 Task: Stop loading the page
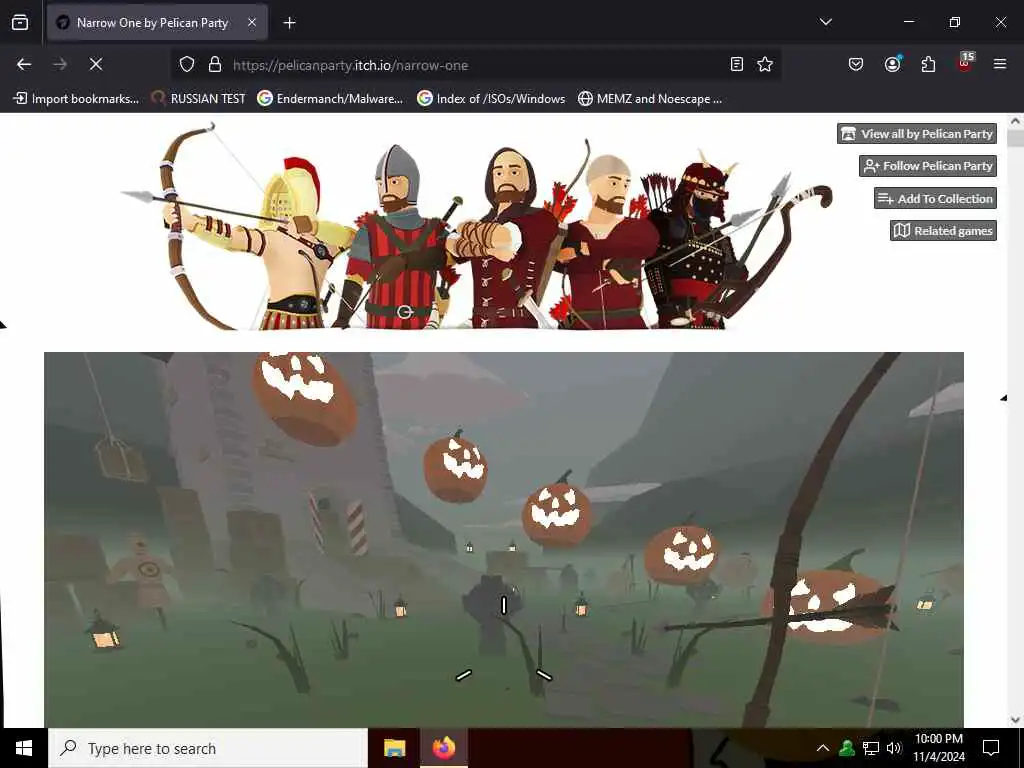(96, 64)
